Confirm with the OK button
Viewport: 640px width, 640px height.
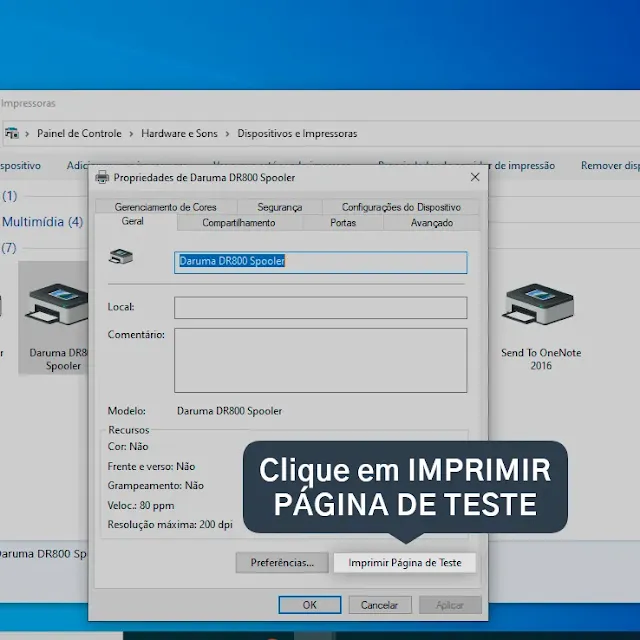click(x=310, y=604)
